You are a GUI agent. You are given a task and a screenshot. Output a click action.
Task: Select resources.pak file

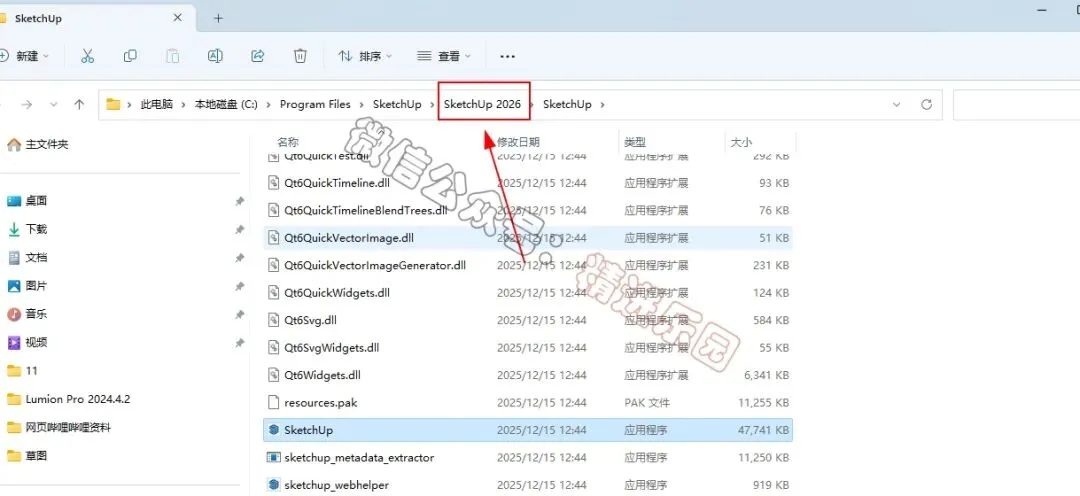click(x=528, y=403)
